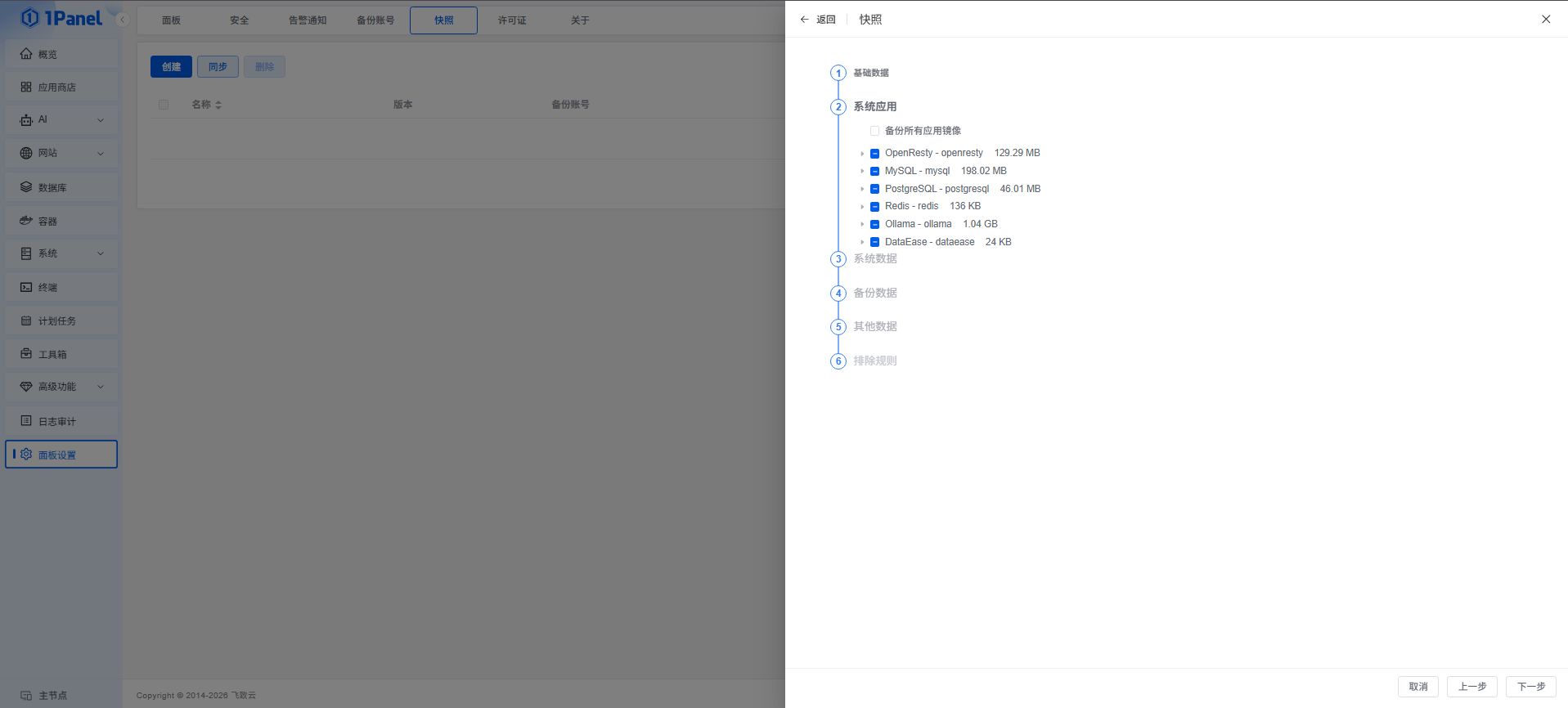Click the 返回 back arrow in drawer

(x=804, y=19)
